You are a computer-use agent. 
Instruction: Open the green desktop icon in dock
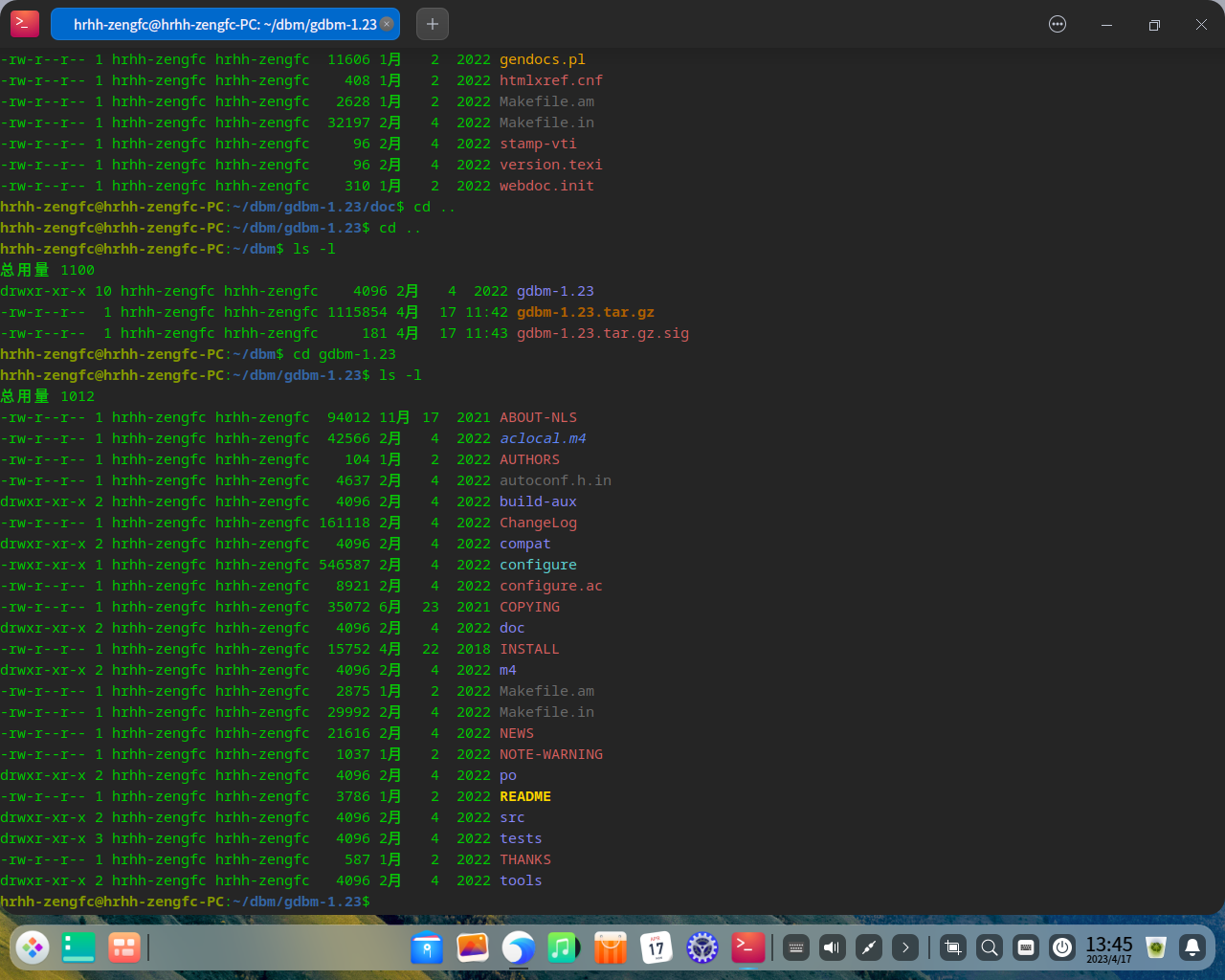78,947
